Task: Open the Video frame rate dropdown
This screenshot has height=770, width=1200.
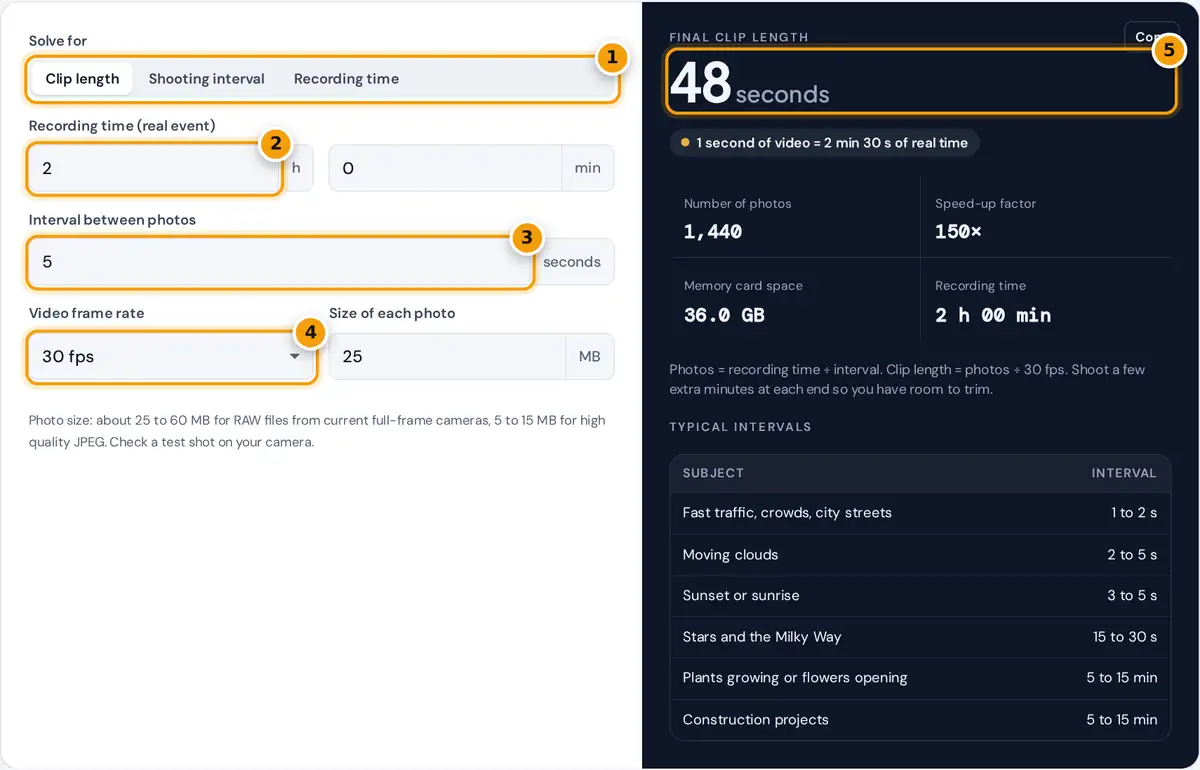Action: pyautogui.click(x=171, y=356)
